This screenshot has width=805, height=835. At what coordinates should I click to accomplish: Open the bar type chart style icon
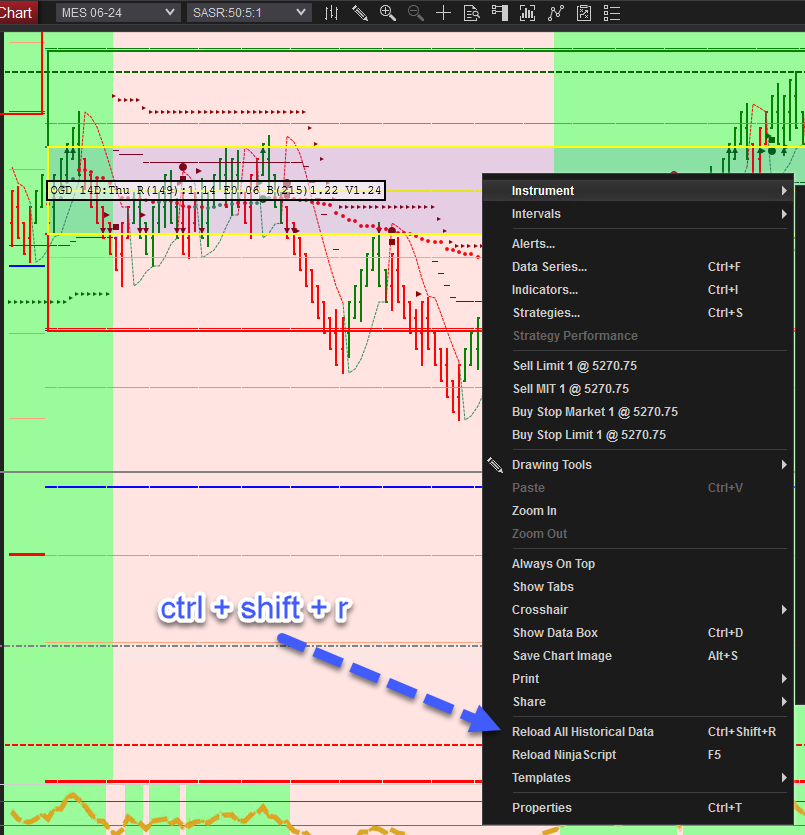click(331, 13)
